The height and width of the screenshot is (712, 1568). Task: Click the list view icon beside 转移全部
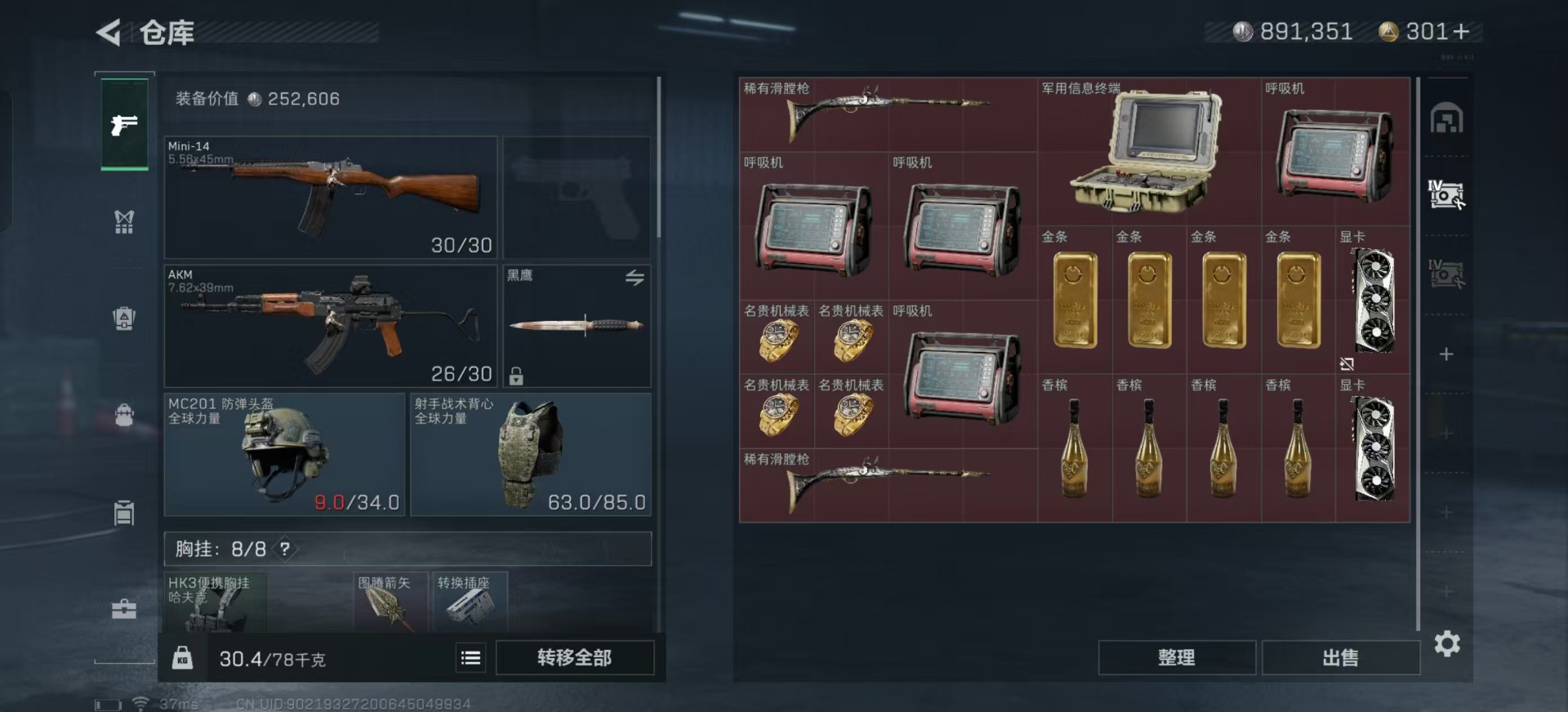tap(470, 657)
